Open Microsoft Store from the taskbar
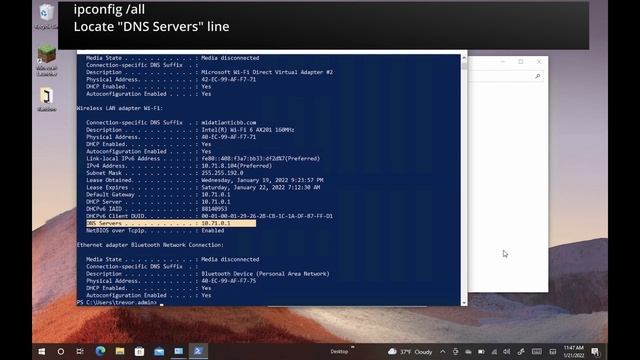Image resolution: width=640 pixels, height=360 pixels. tap(139, 351)
